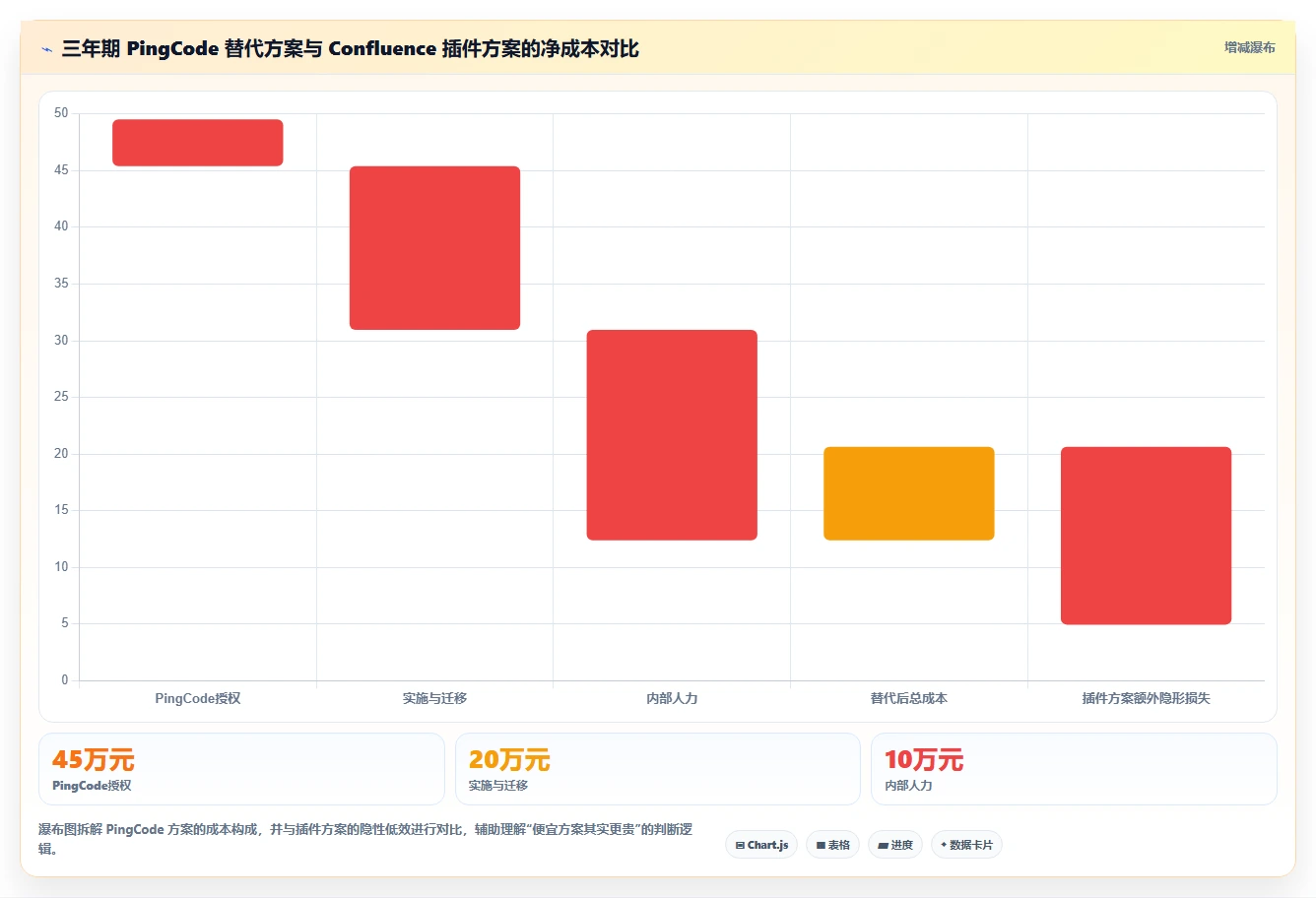The image size is (1316, 898).
Task: Click the 增减瀑布 badge in header
Action: pyautogui.click(x=1249, y=47)
